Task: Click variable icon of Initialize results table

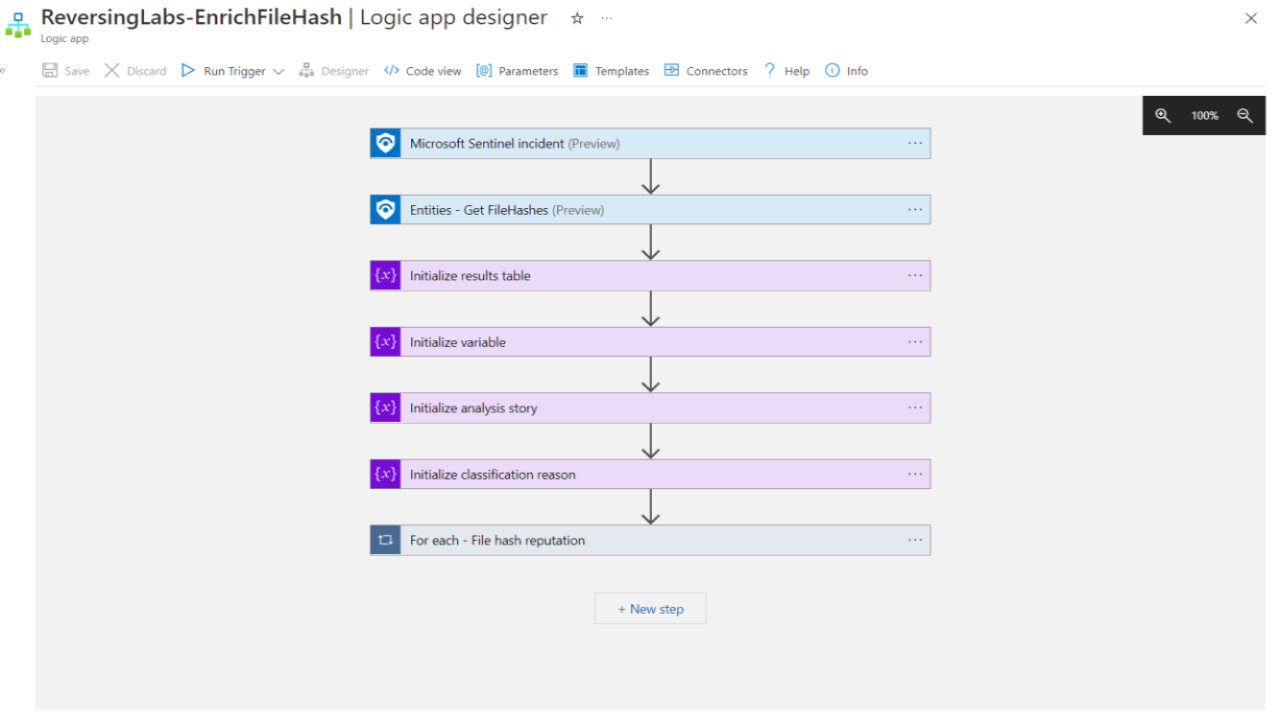Action: (x=385, y=276)
